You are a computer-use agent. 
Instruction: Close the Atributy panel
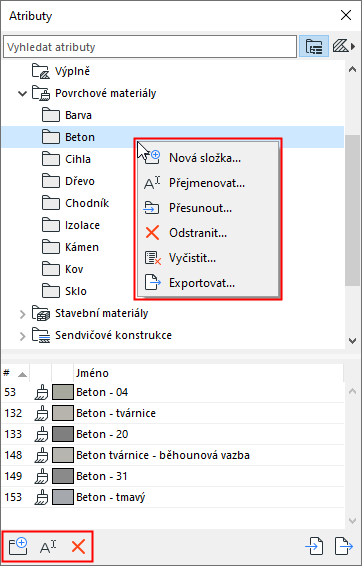tap(346, 15)
